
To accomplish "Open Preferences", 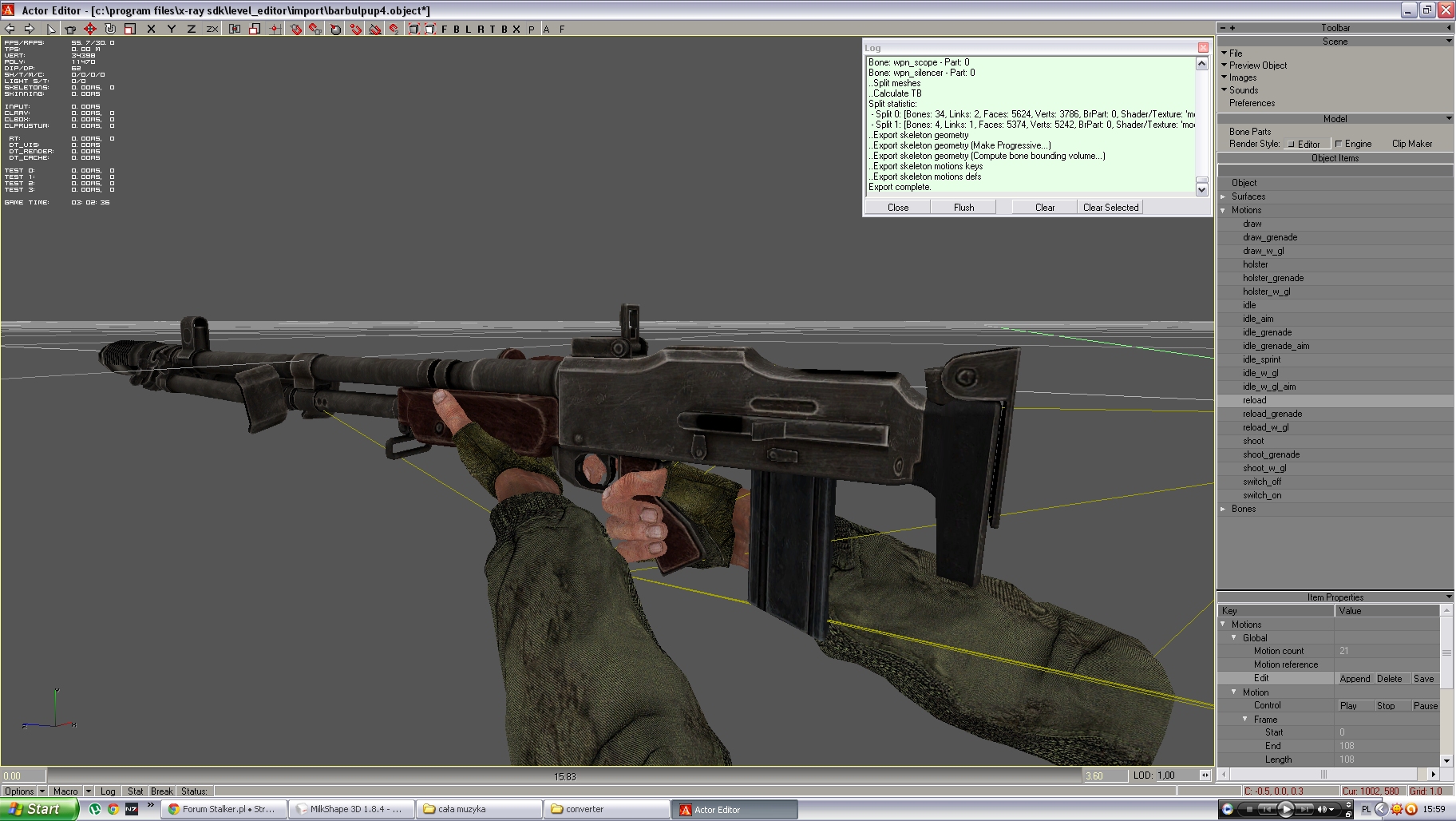I will 1252,103.
